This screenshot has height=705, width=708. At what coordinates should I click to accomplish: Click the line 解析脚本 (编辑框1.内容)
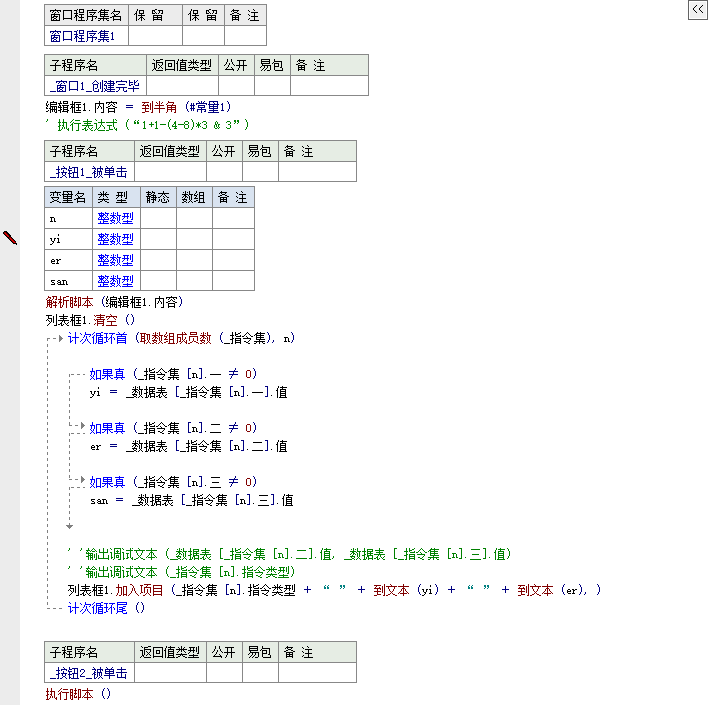click(114, 302)
